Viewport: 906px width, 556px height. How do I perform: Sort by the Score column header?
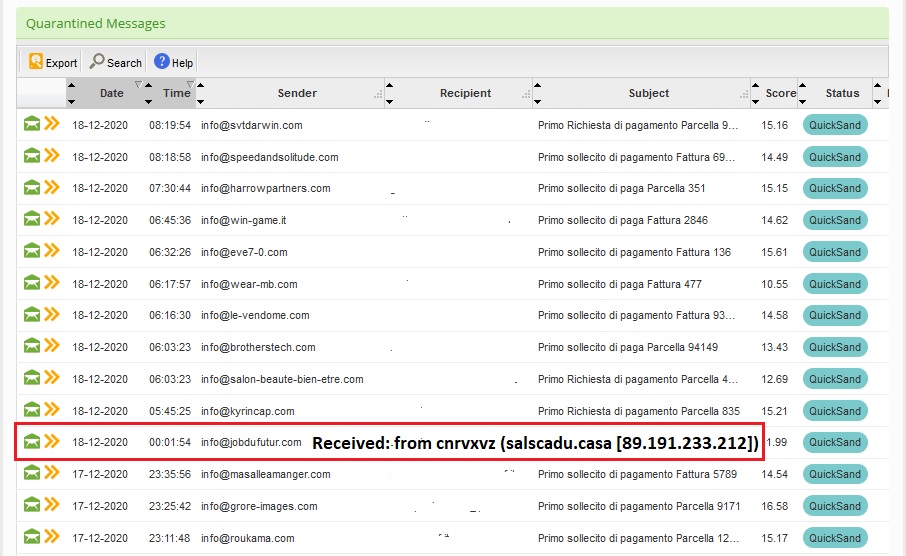coord(781,93)
